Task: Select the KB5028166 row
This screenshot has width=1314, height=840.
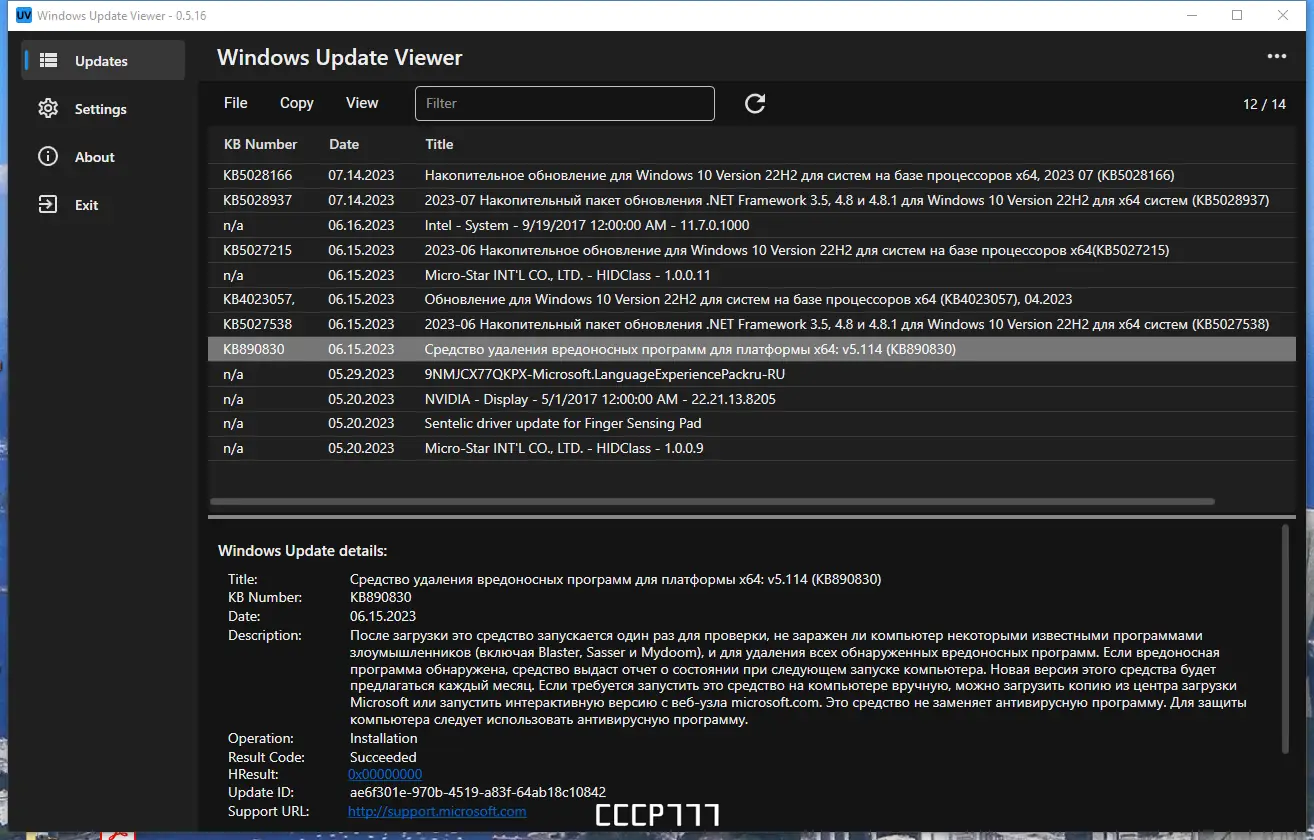Action: pyautogui.click(x=752, y=175)
